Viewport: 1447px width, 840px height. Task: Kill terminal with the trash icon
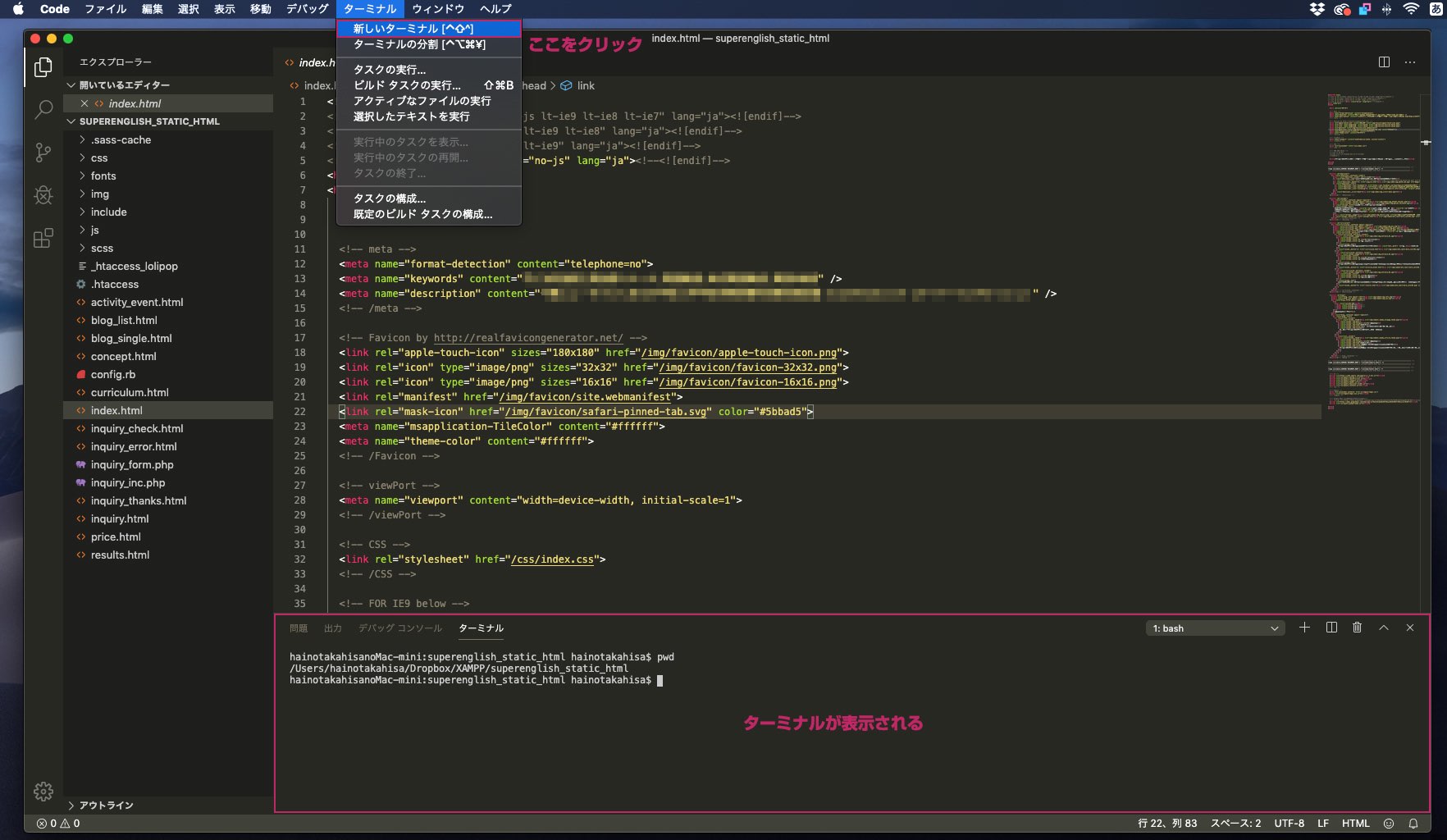click(1357, 628)
